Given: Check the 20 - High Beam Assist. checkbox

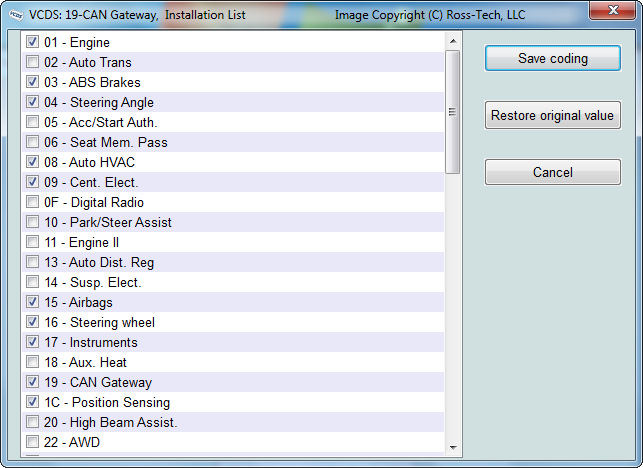Looking at the screenshot, I should [x=32, y=422].
